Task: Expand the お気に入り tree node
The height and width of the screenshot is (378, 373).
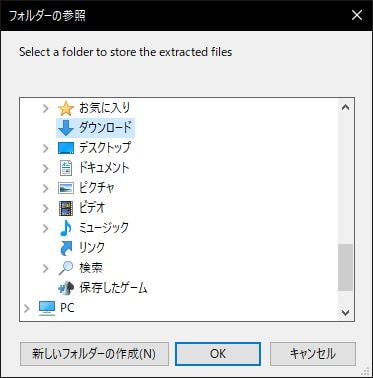Action: point(46,108)
